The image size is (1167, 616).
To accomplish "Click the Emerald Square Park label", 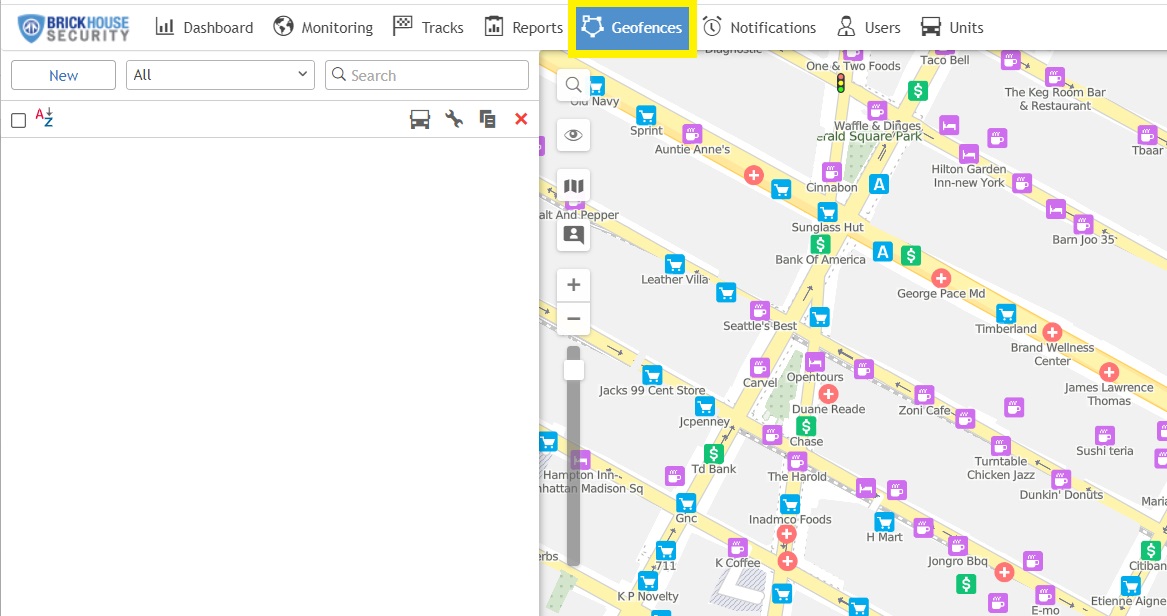I will pyautogui.click(x=869, y=136).
